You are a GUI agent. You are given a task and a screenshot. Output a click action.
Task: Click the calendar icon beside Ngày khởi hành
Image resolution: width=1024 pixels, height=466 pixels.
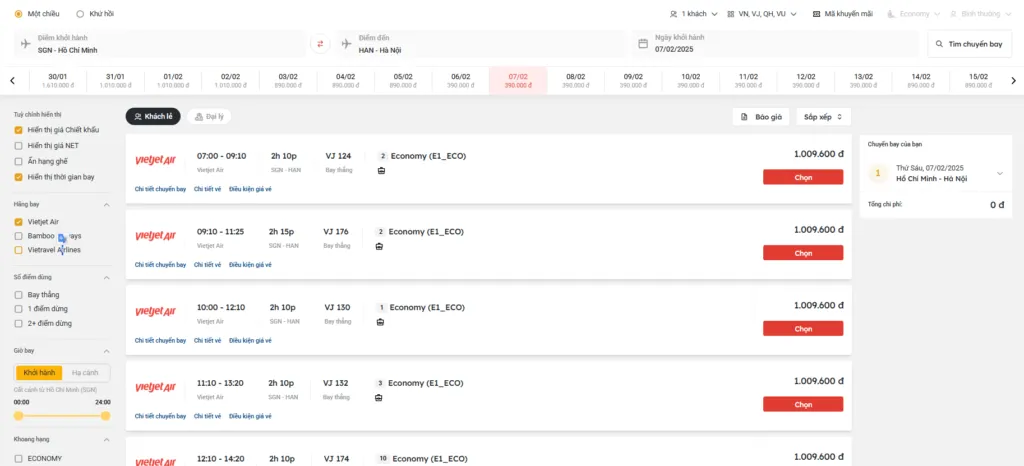(643, 43)
